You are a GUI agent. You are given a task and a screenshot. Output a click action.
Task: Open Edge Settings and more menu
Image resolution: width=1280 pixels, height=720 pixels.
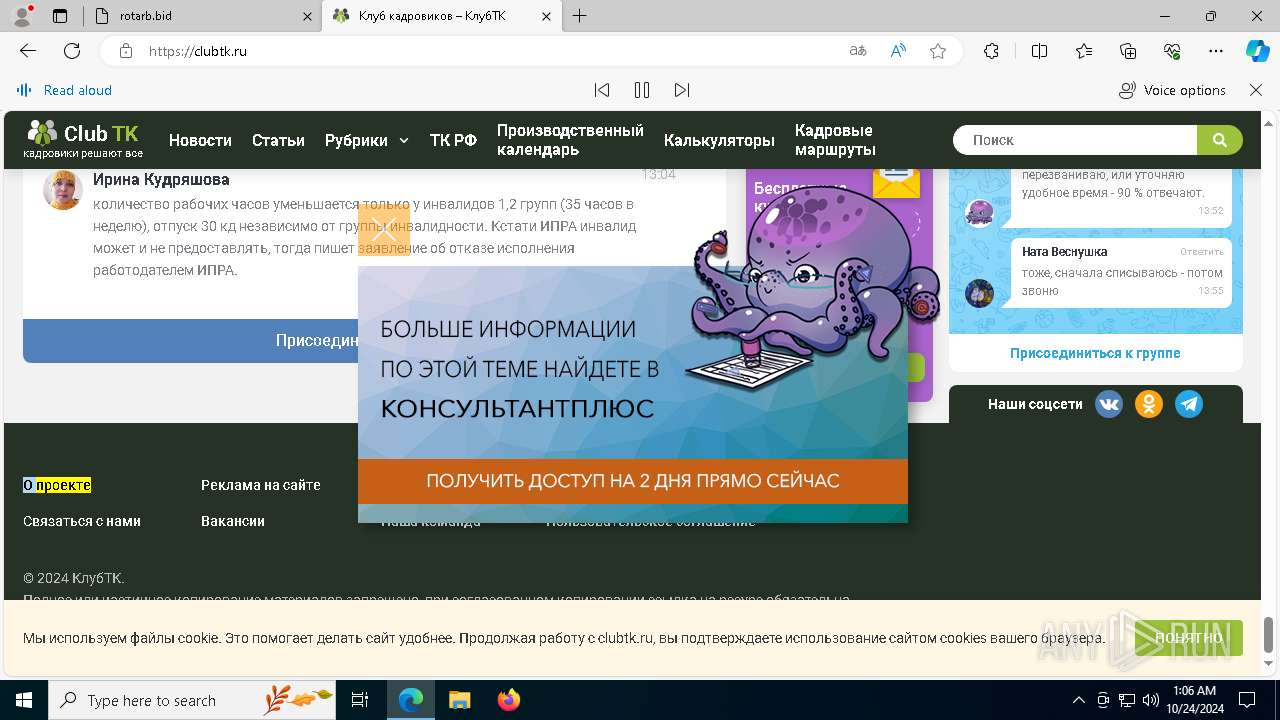pos(1216,51)
